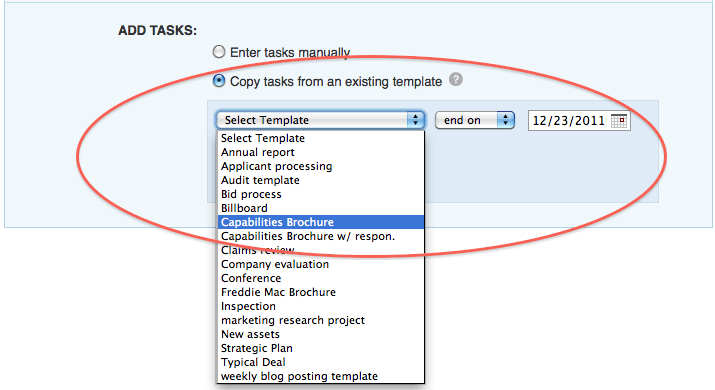This screenshot has width=715, height=390.
Task: Open the end on dropdown
Action: [x=475, y=120]
